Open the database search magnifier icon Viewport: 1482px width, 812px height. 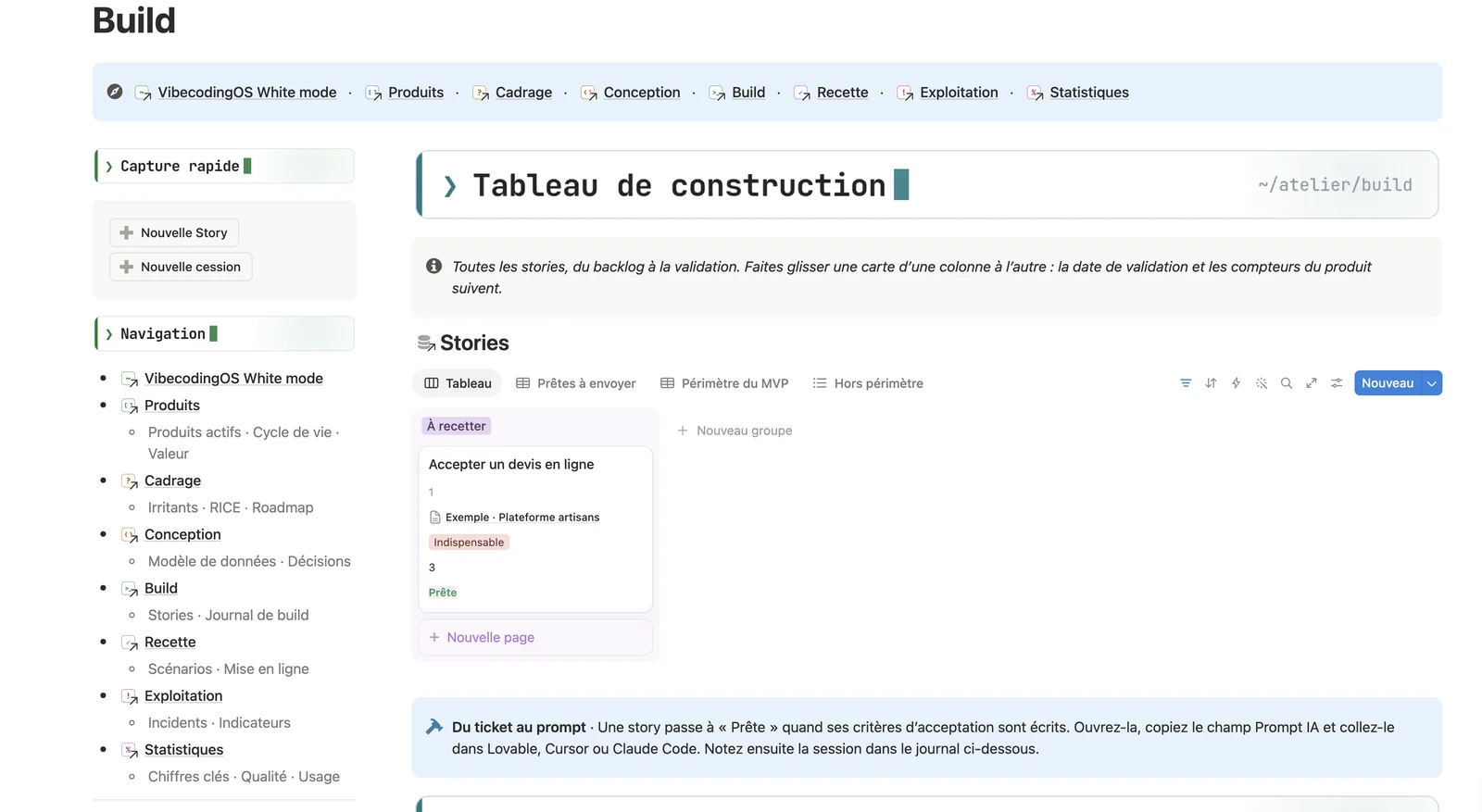tap(1287, 383)
